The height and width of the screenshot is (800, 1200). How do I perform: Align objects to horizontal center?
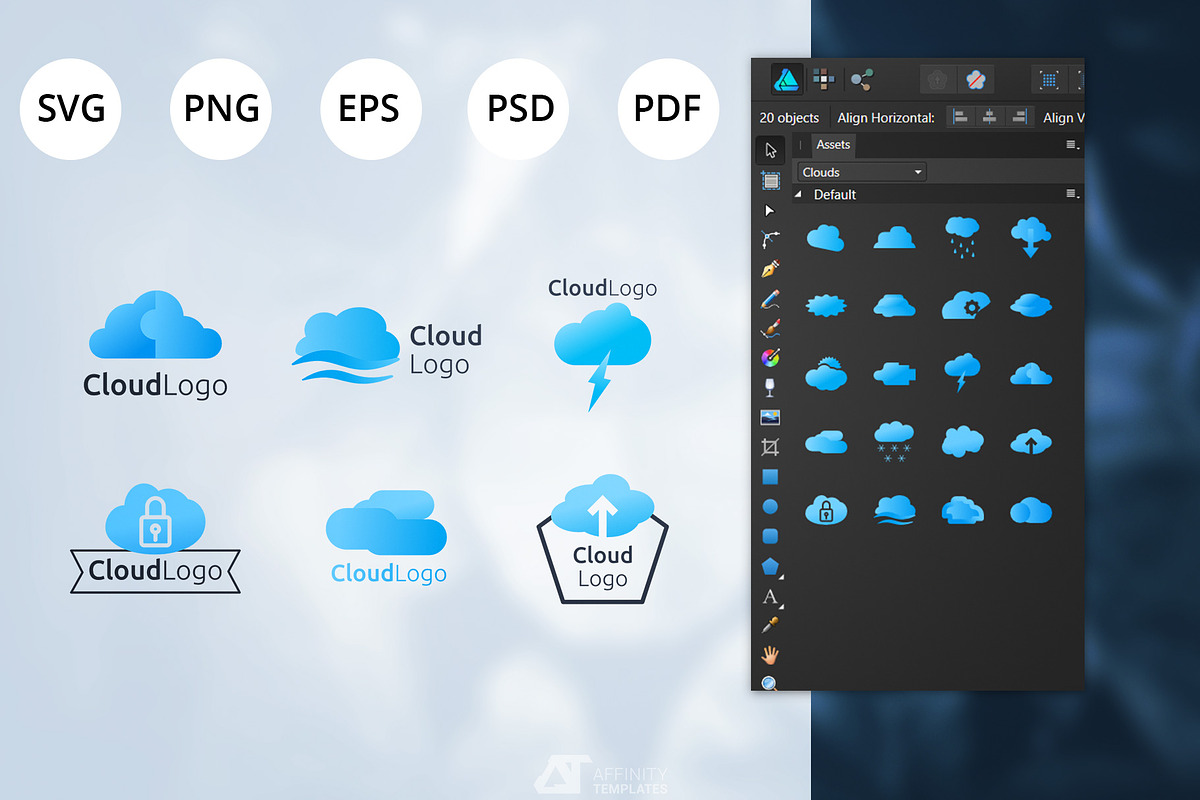[989, 117]
